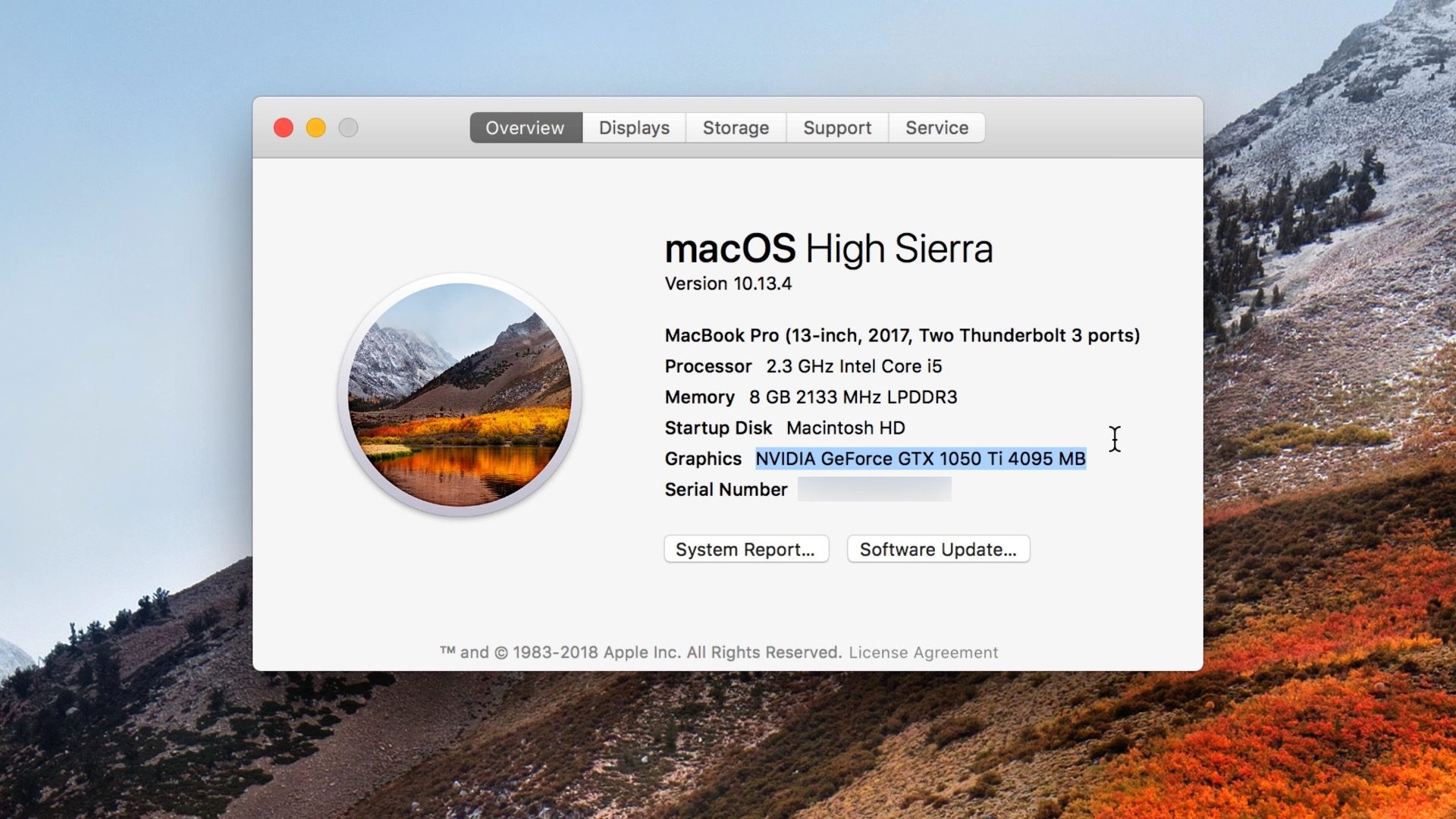Open the License Agreement link
This screenshot has height=819, width=1456.
(x=923, y=652)
